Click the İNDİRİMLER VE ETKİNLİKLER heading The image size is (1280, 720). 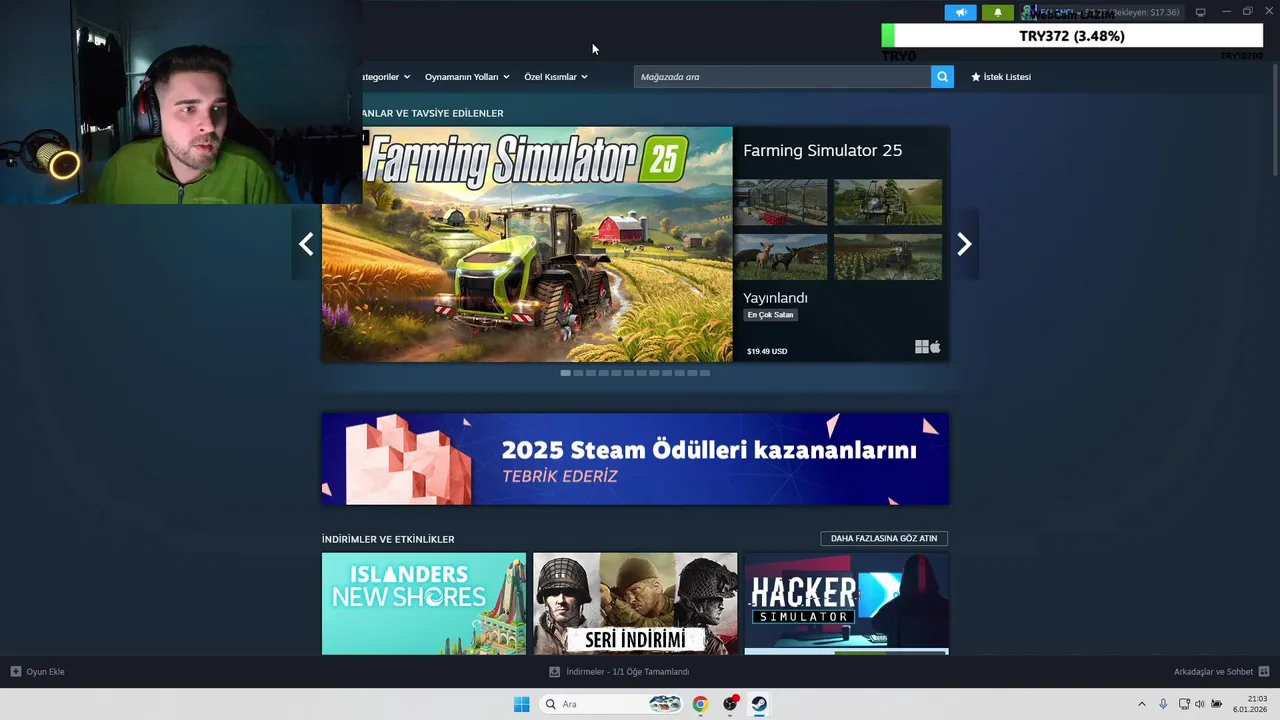point(388,539)
